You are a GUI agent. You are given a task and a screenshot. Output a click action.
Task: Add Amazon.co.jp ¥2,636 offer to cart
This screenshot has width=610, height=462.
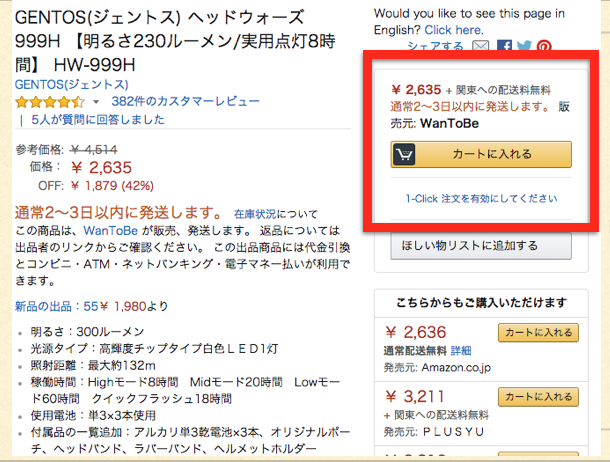[538, 332]
